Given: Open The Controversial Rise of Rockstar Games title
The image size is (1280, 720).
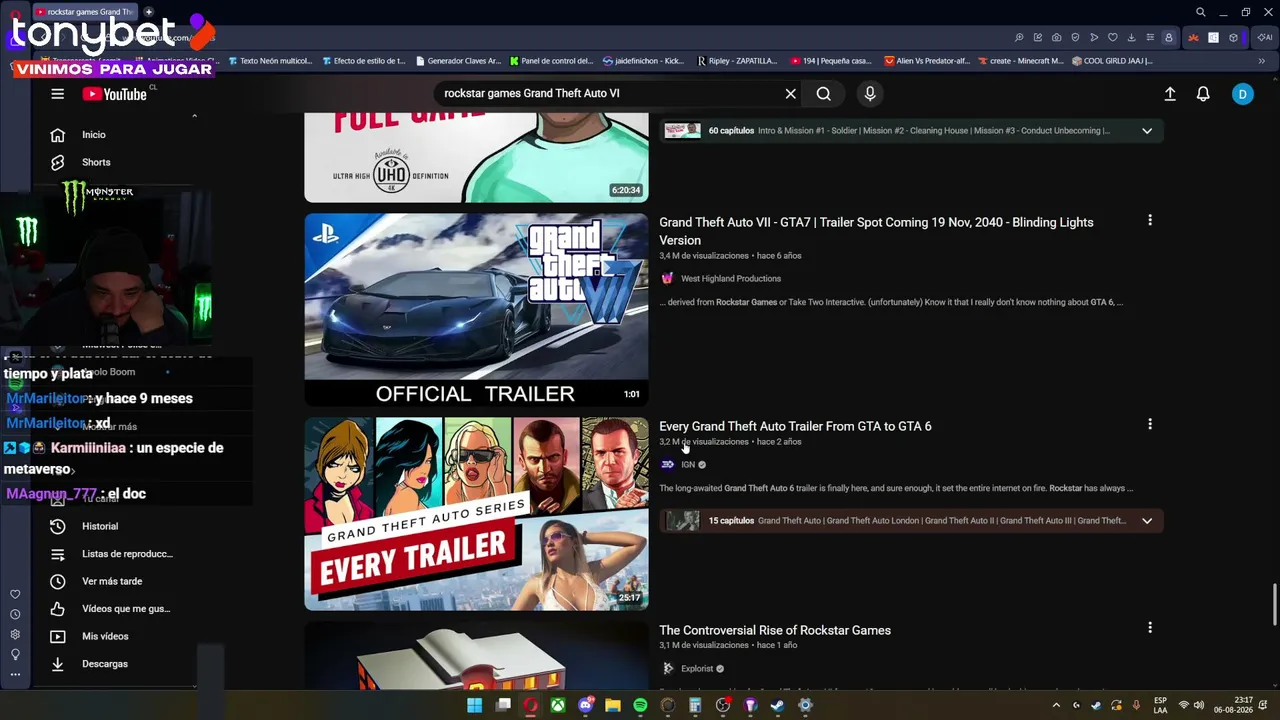Looking at the screenshot, I should point(775,630).
